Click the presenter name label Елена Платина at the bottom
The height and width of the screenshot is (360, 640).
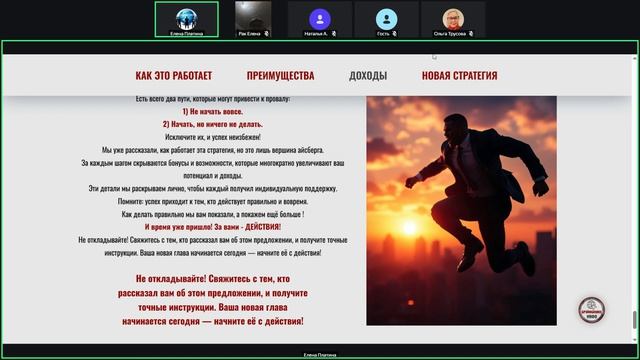click(320, 356)
